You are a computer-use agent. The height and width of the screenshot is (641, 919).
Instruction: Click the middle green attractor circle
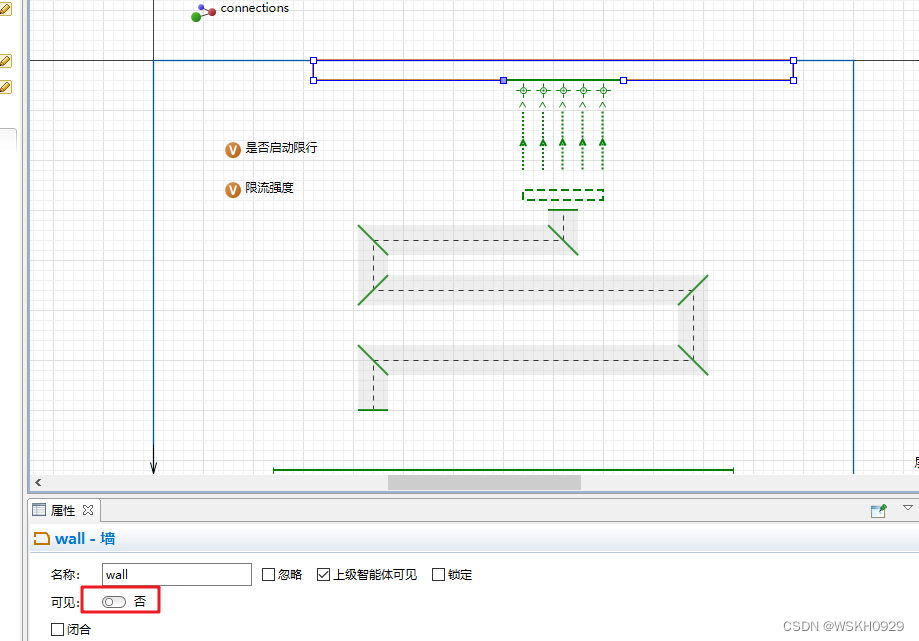tap(563, 90)
